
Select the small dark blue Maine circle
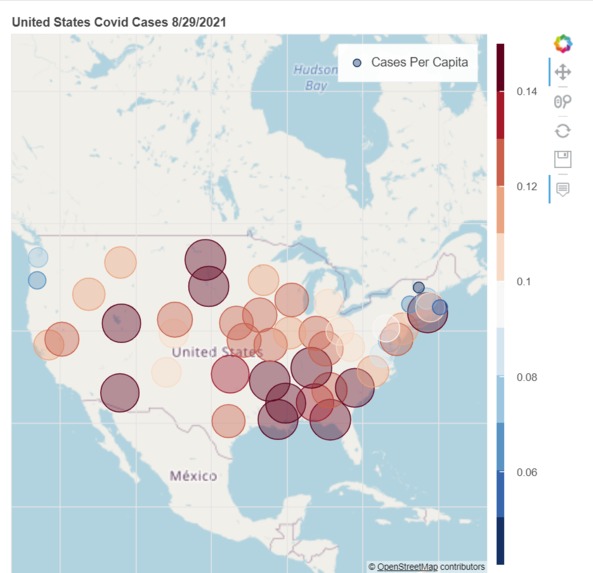(x=418, y=287)
